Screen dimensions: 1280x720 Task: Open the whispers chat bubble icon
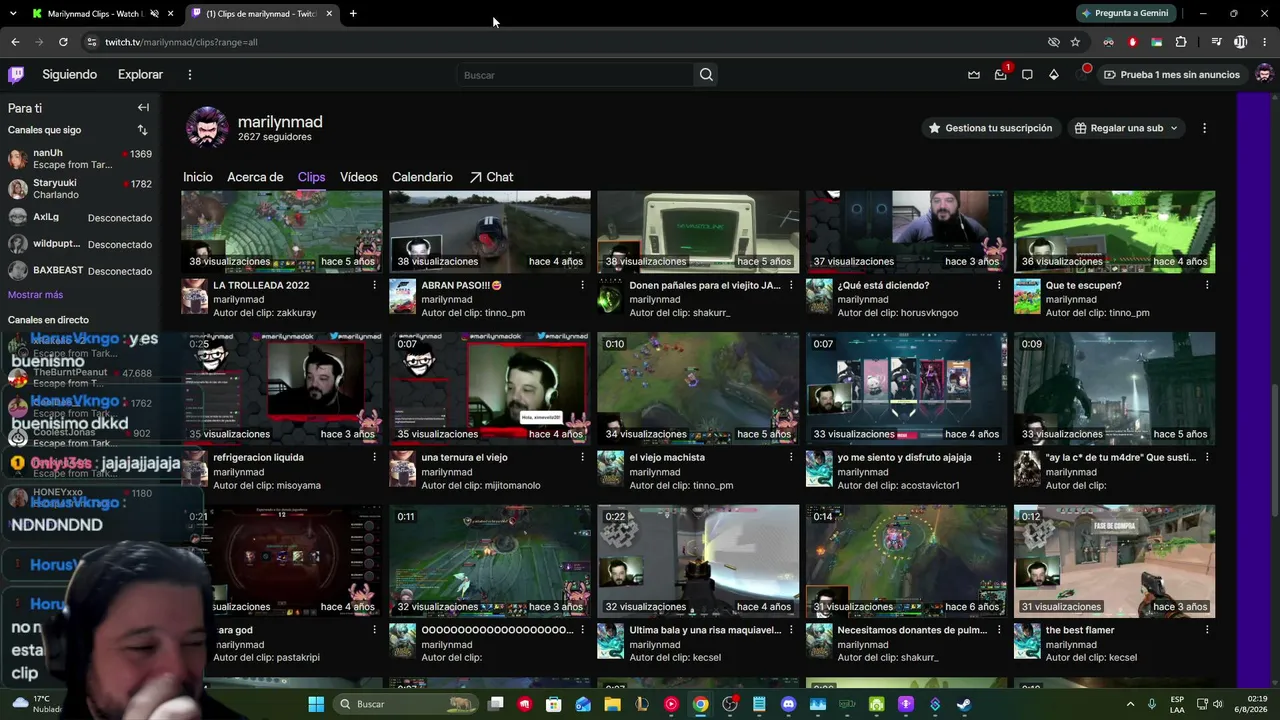[1027, 75]
